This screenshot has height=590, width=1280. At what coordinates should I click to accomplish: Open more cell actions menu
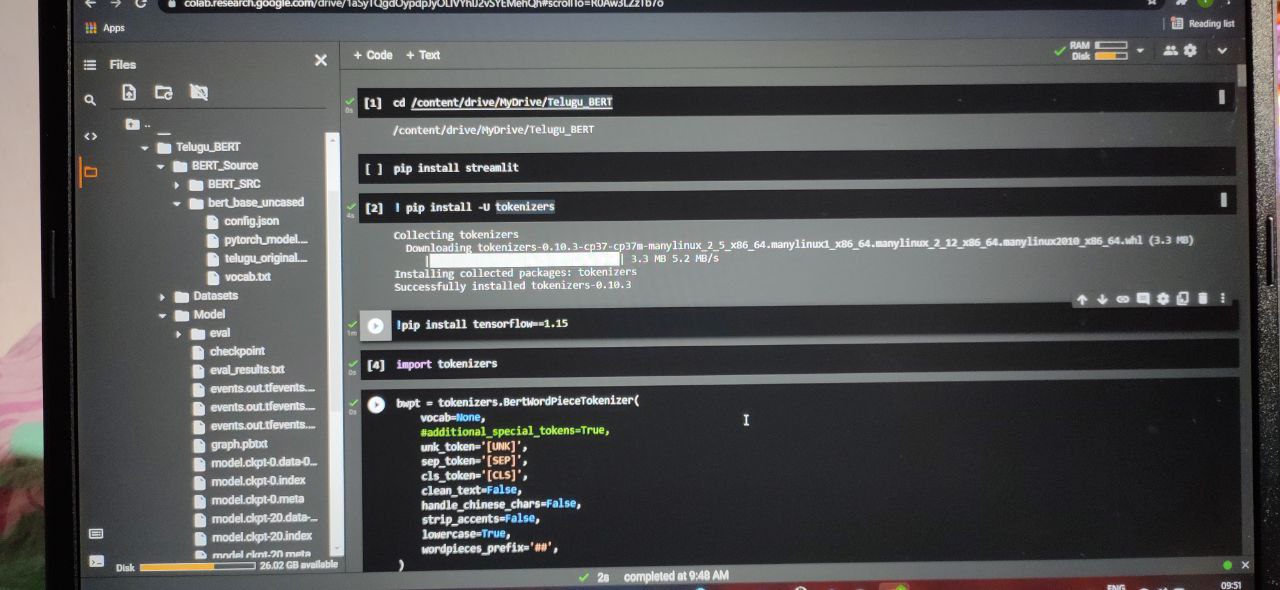tap(1222, 299)
